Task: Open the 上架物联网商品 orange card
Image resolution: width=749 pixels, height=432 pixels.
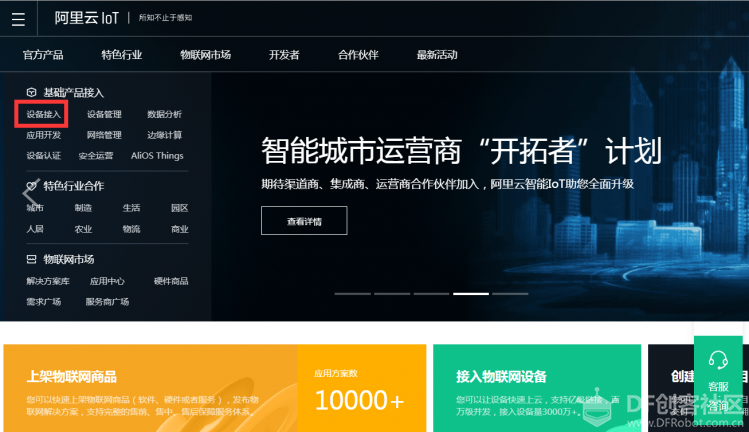Action: click(x=150, y=388)
